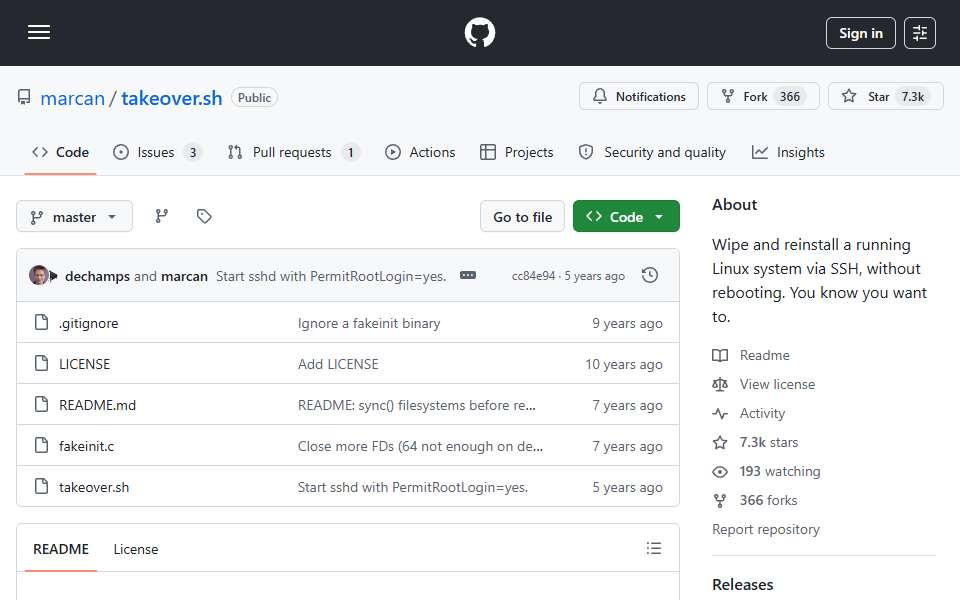Click the Notifications bell button
Screen dimensions: 960x600
pyautogui.click(x=639, y=97)
